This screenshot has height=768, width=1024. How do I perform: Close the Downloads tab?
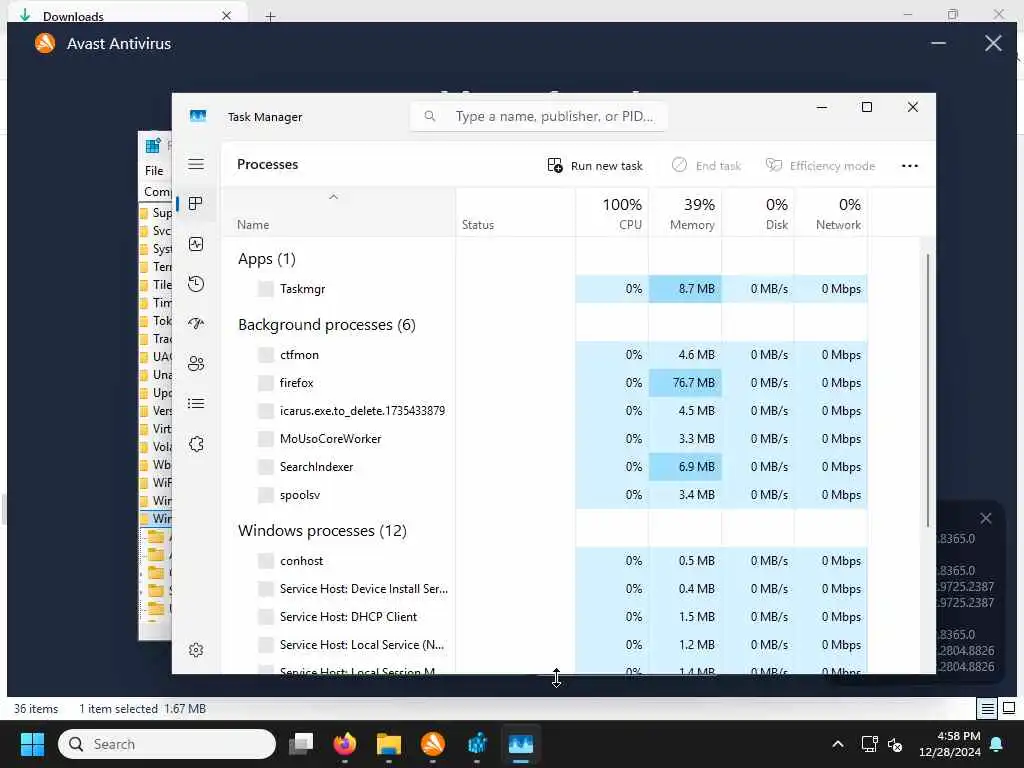226,16
